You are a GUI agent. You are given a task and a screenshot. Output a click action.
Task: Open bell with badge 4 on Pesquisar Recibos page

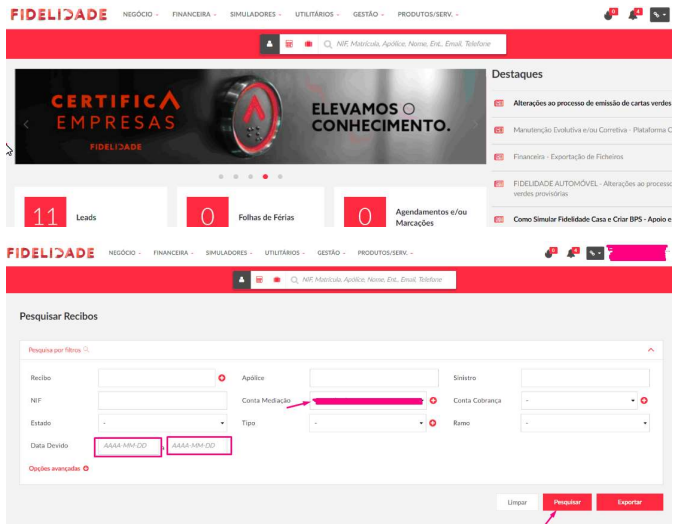click(572, 253)
